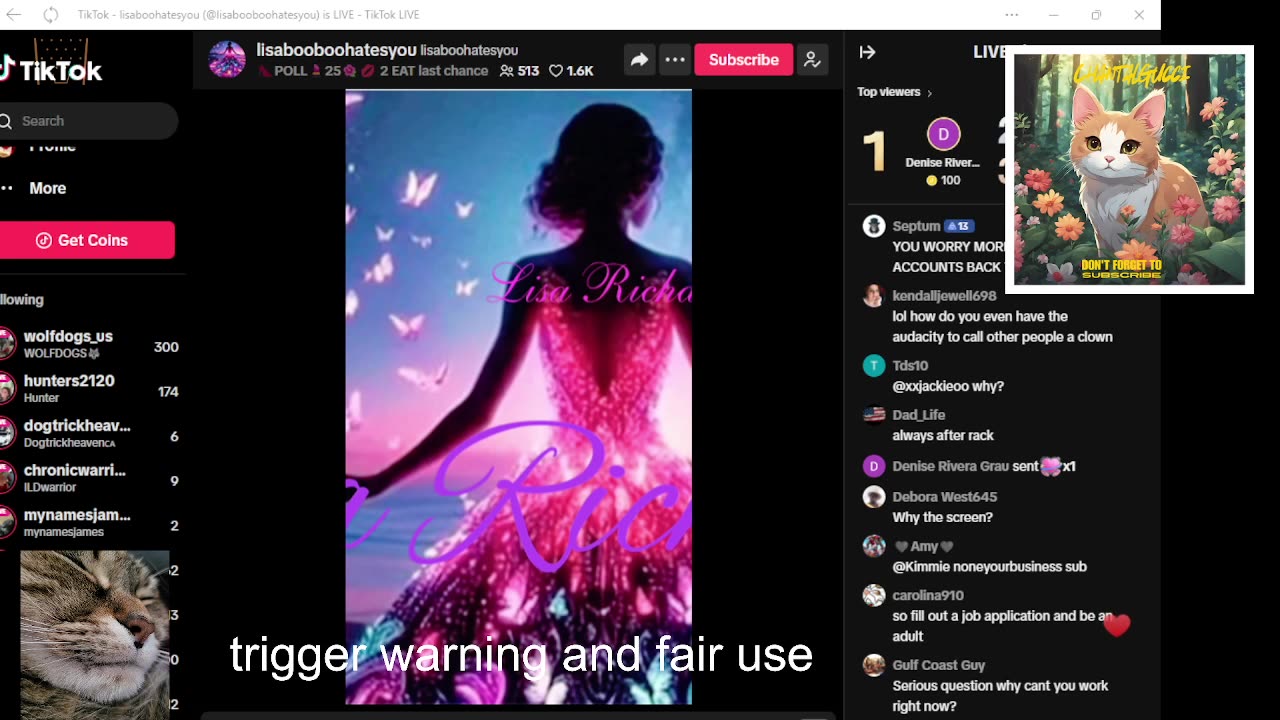Click sleeping cat overlay picture
Screen dimensions: 1280x720
(x=95, y=635)
